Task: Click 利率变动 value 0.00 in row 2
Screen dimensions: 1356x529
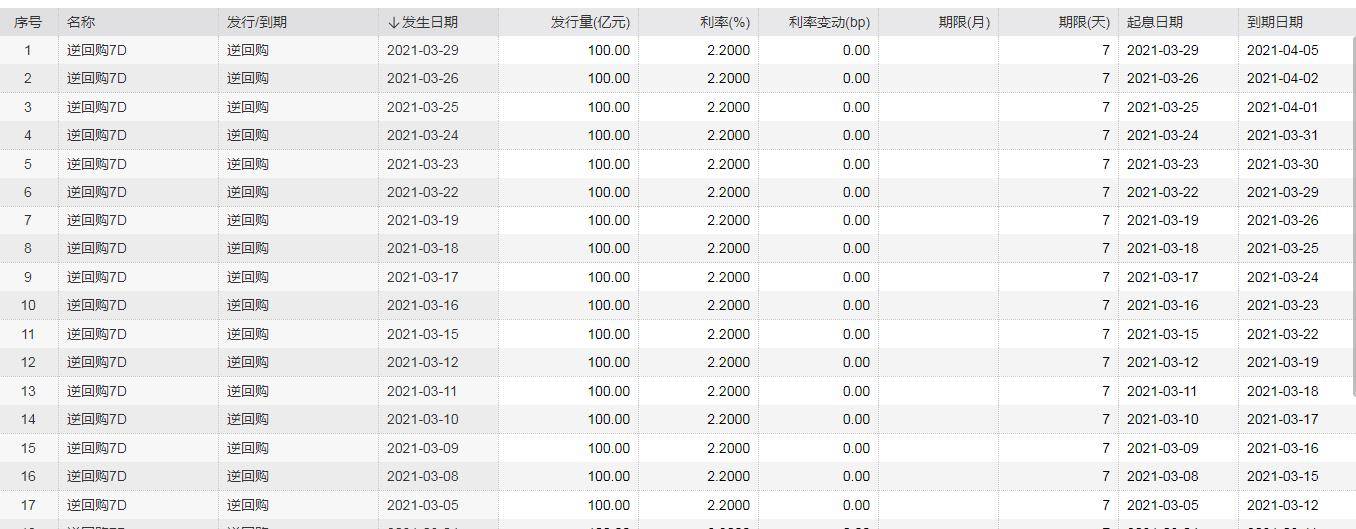Action: click(x=856, y=78)
